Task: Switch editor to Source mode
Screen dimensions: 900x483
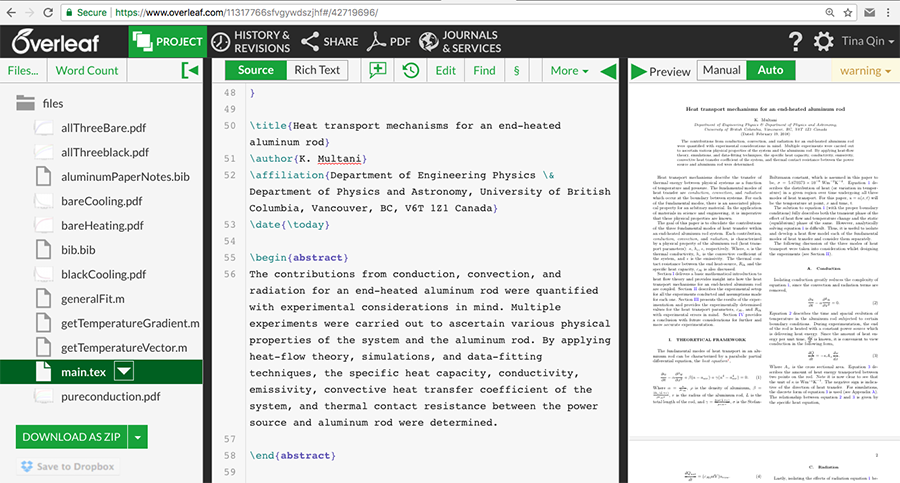Action: tap(255, 70)
